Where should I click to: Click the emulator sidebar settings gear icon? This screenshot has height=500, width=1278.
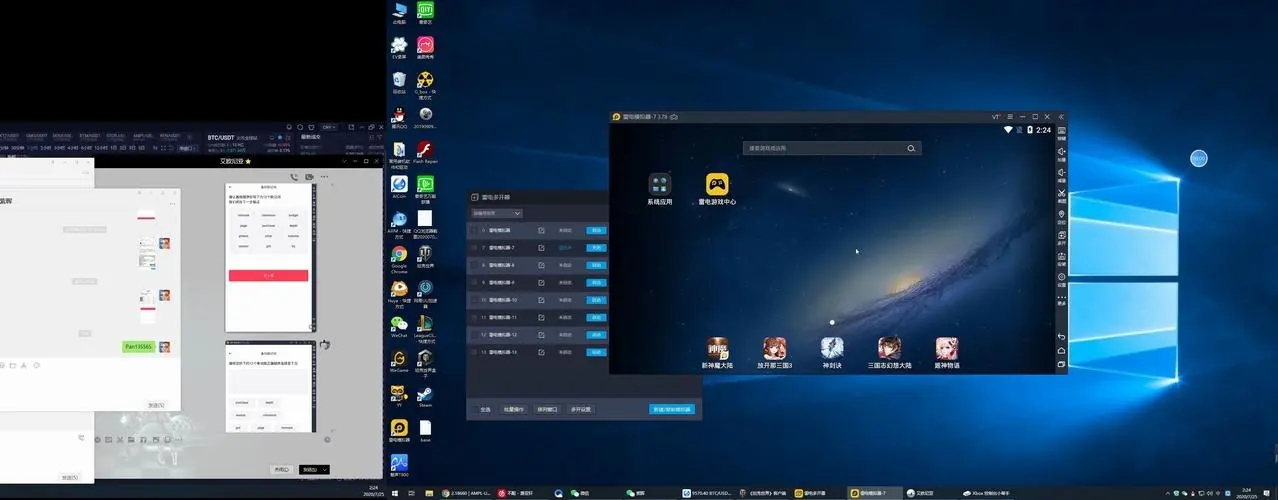1061,277
